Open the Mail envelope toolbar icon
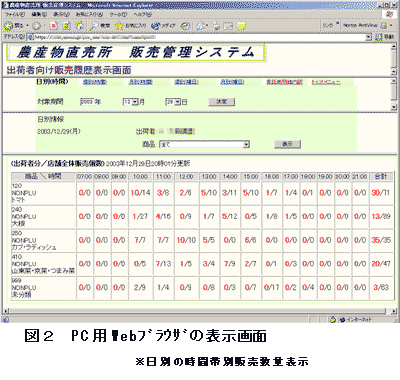 (x=201, y=26)
